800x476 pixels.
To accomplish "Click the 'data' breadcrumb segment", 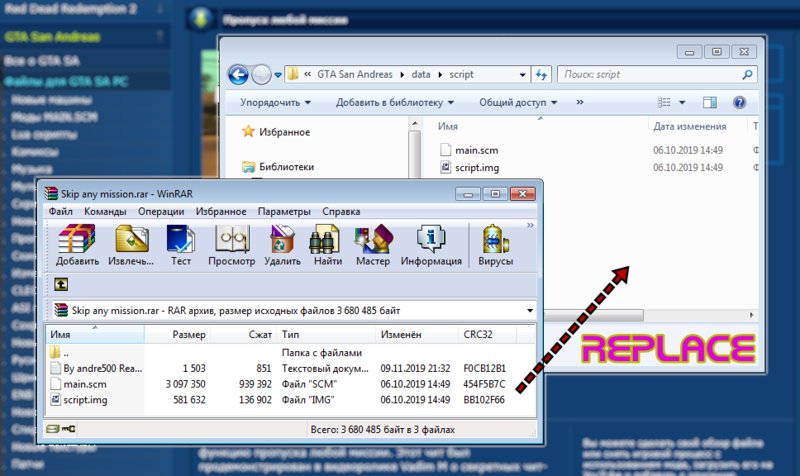I will (421, 74).
